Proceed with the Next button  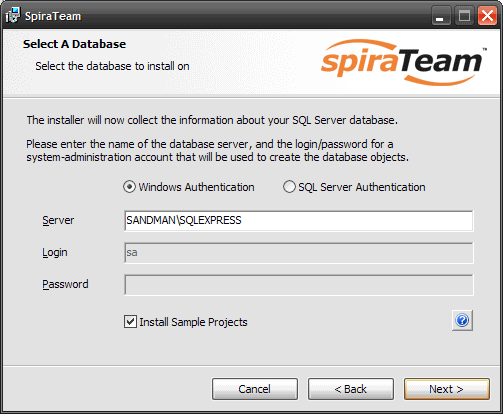click(x=447, y=389)
